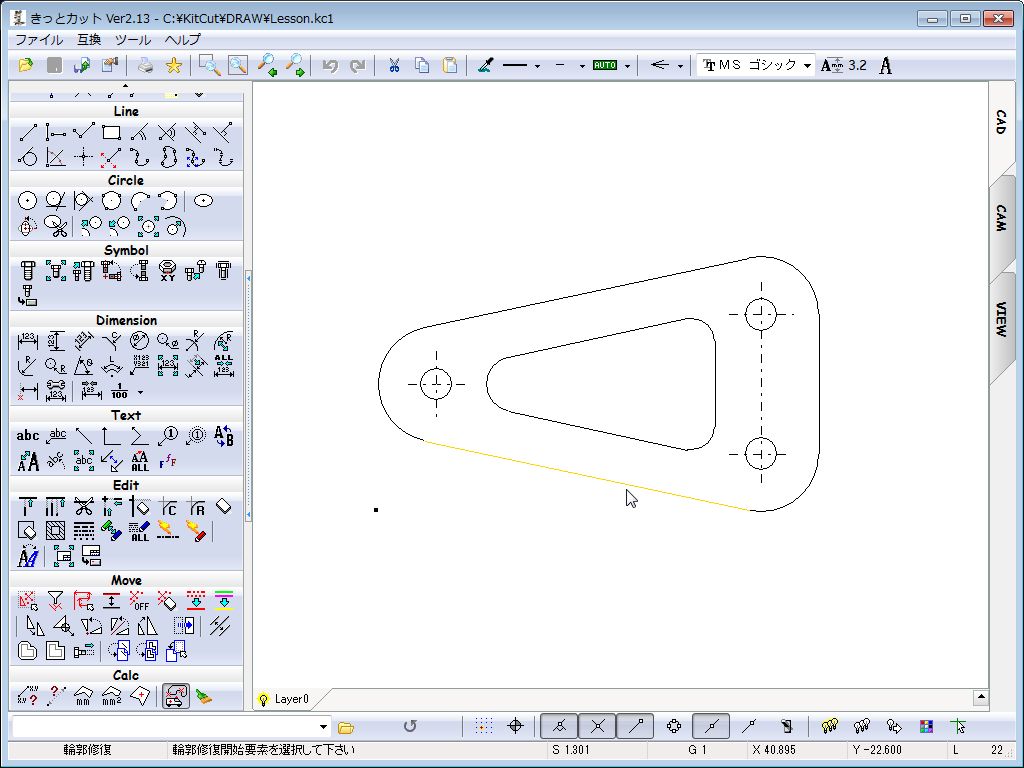Open the line type dropdown arrow
Viewport: 1024px width, 768px height.
coord(537,66)
